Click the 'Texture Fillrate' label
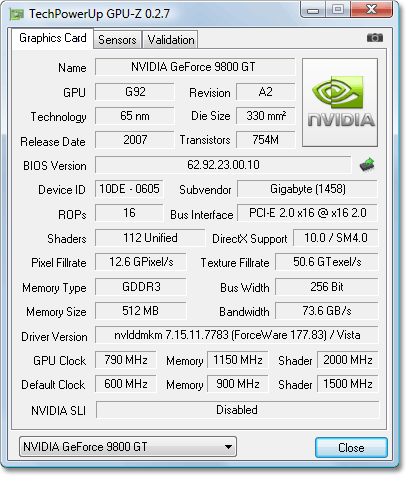Image resolution: width=410 pixels, height=478 pixels. [235, 263]
